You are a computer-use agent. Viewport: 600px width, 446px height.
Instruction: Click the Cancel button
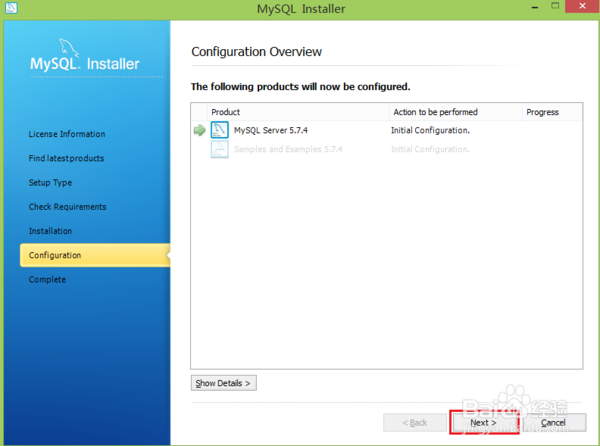pyautogui.click(x=553, y=422)
